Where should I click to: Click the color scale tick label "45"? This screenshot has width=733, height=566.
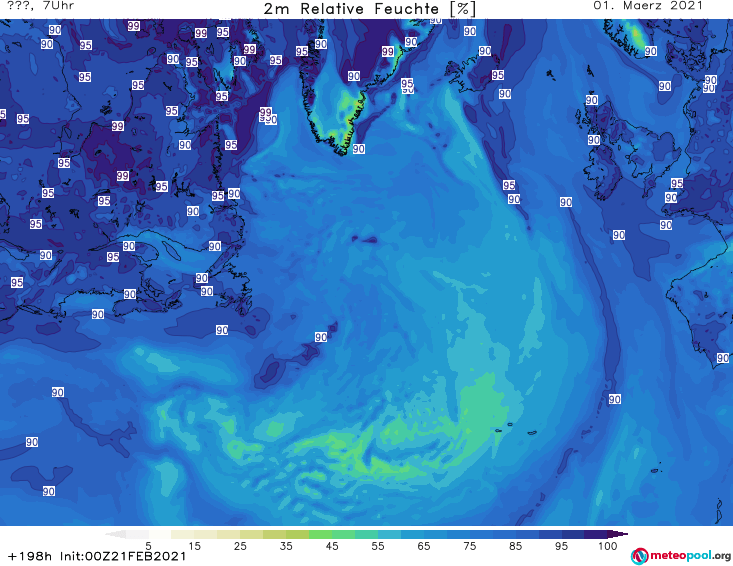332,546
